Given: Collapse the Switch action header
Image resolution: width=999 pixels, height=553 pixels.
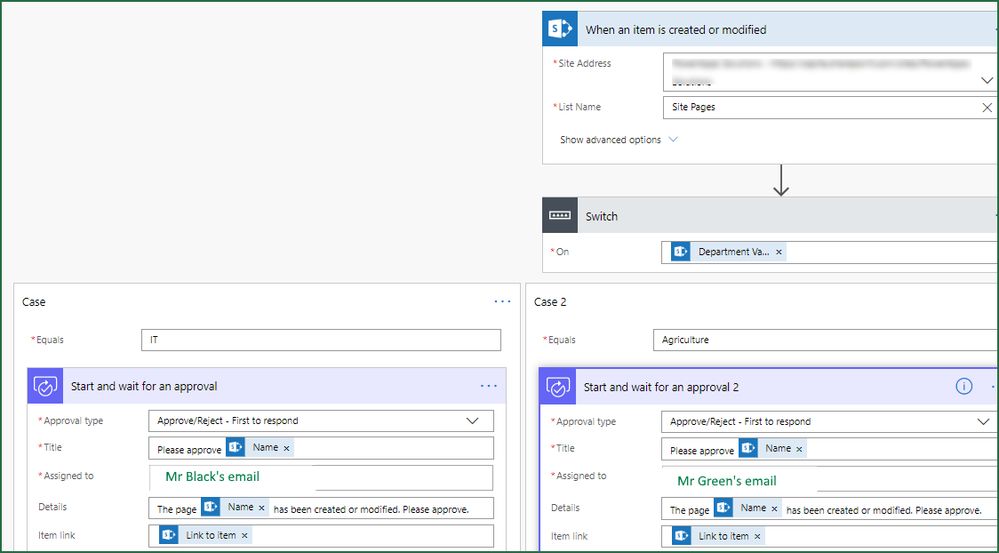Looking at the screenshot, I should coord(770,216).
